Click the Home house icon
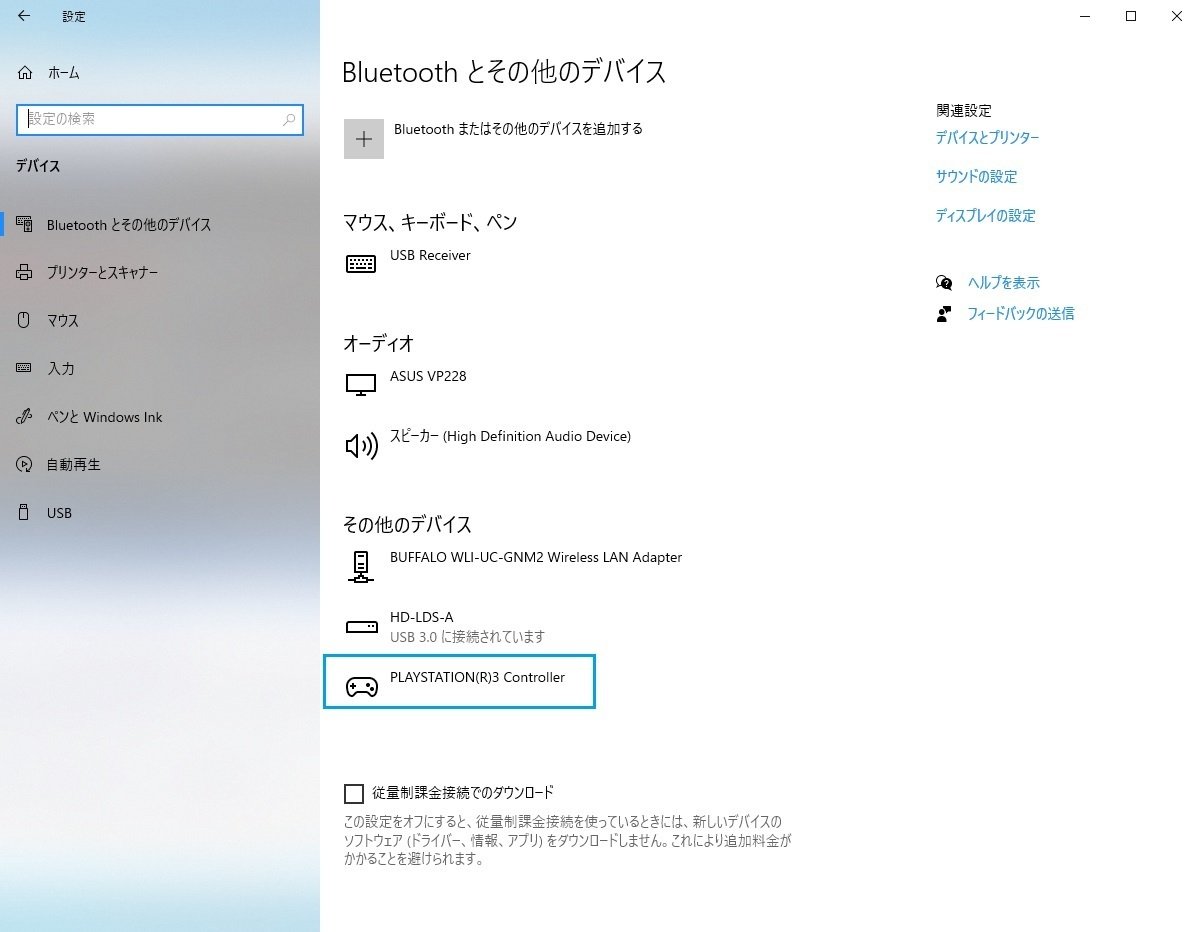Screen dimensions: 1199x932 pos(25,73)
